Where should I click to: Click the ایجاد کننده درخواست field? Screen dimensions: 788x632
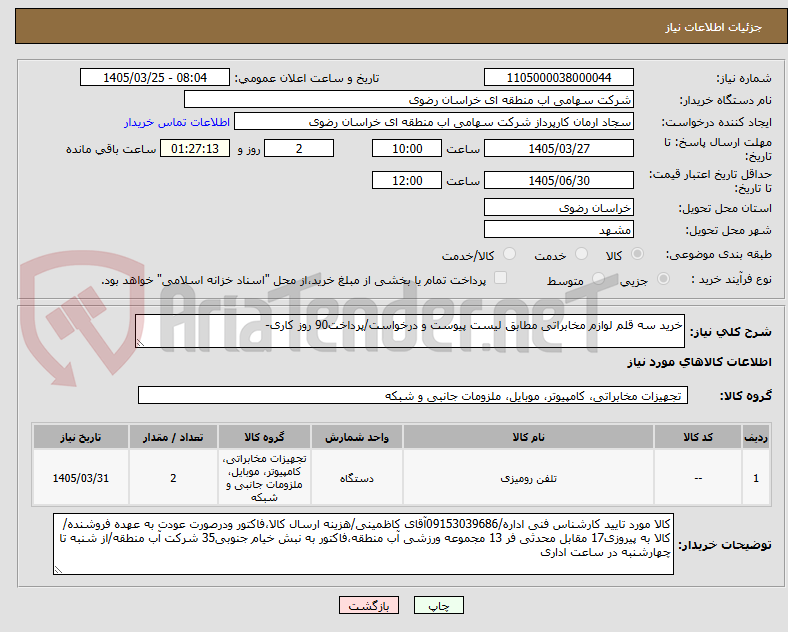434,122
